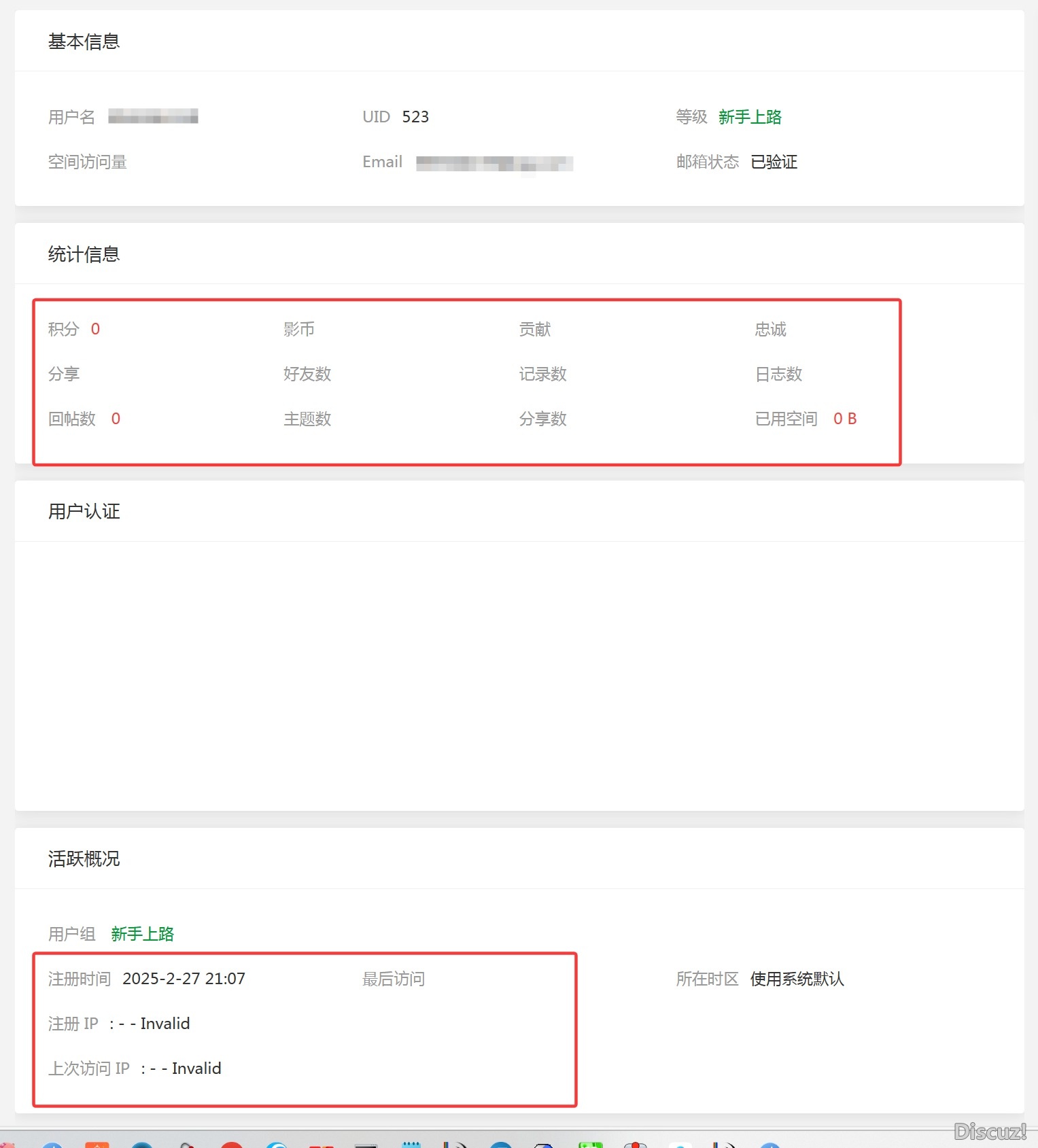The image size is (1038, 1148).
Task: Click the 已用空间 value showing 0 B
Action: pos(845,419)
